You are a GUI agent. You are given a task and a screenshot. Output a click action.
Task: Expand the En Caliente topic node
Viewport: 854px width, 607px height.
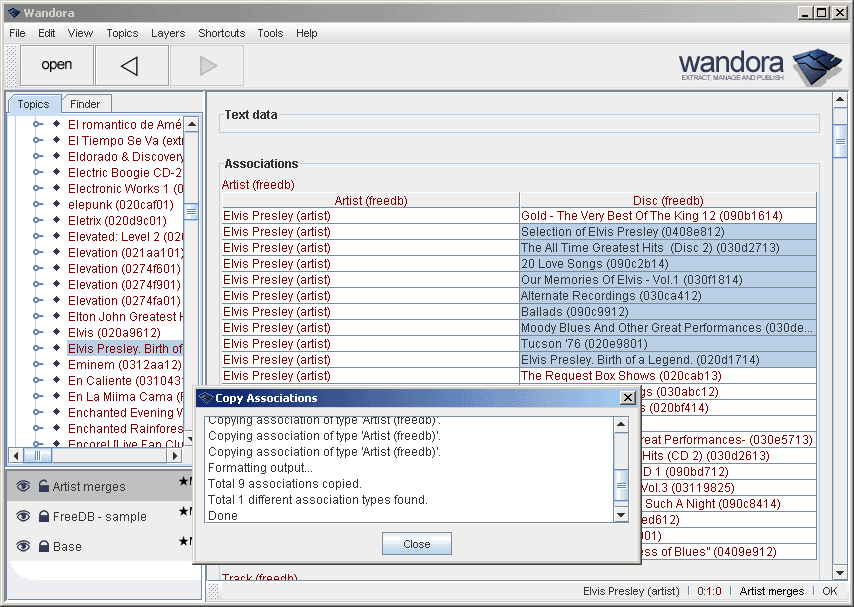tap(38, 381)
